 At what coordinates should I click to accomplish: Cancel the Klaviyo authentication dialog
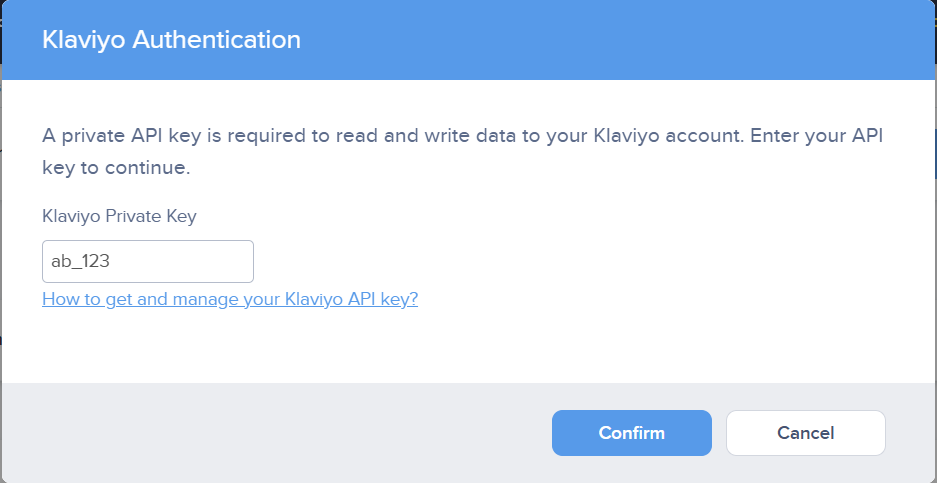click(805, 433)
